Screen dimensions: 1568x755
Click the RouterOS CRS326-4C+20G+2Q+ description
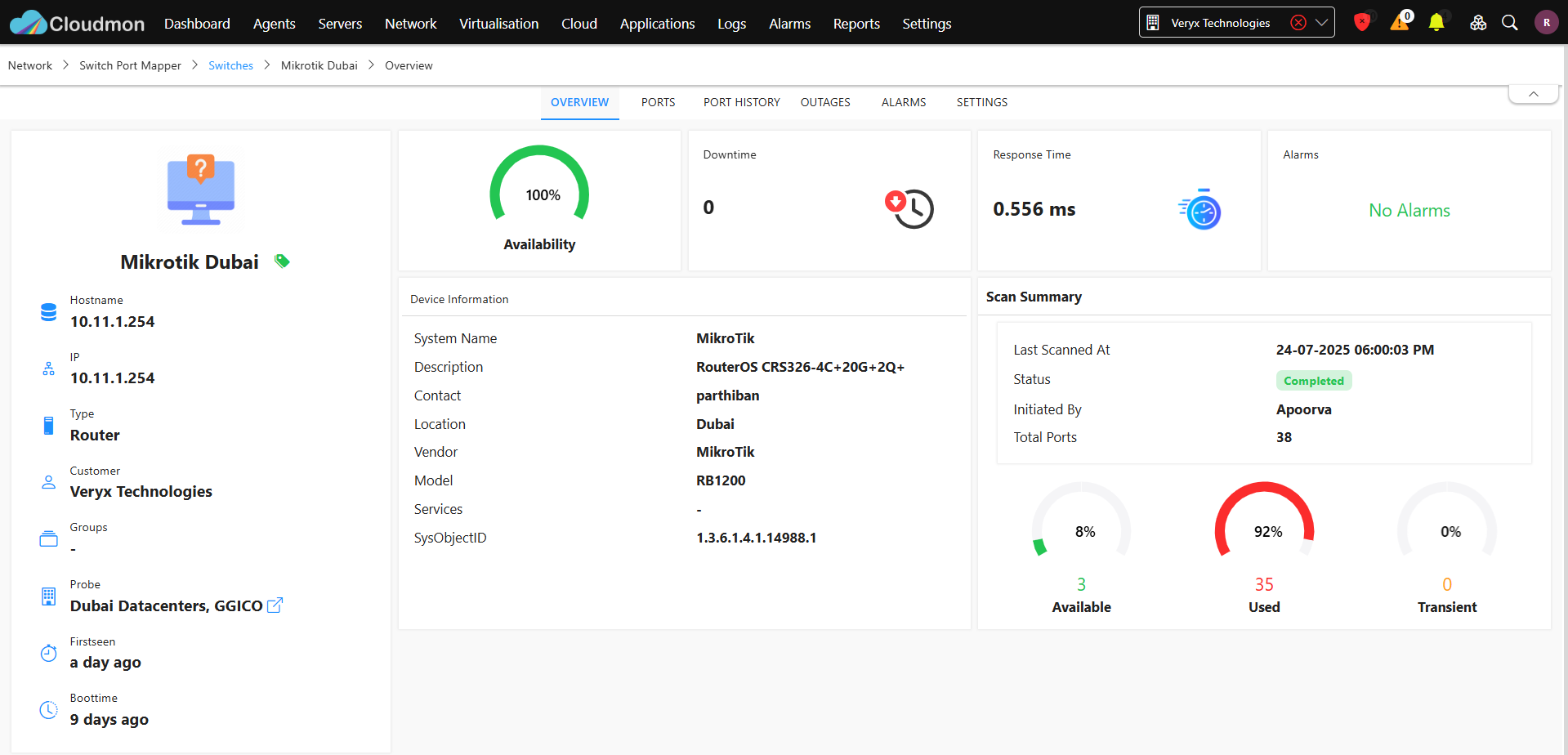coord(801,367)
